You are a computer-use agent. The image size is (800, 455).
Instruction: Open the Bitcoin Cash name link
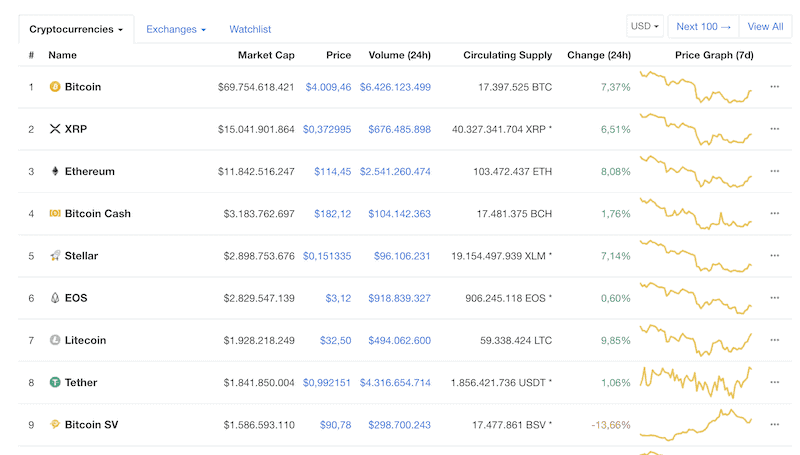pos(97,213)
